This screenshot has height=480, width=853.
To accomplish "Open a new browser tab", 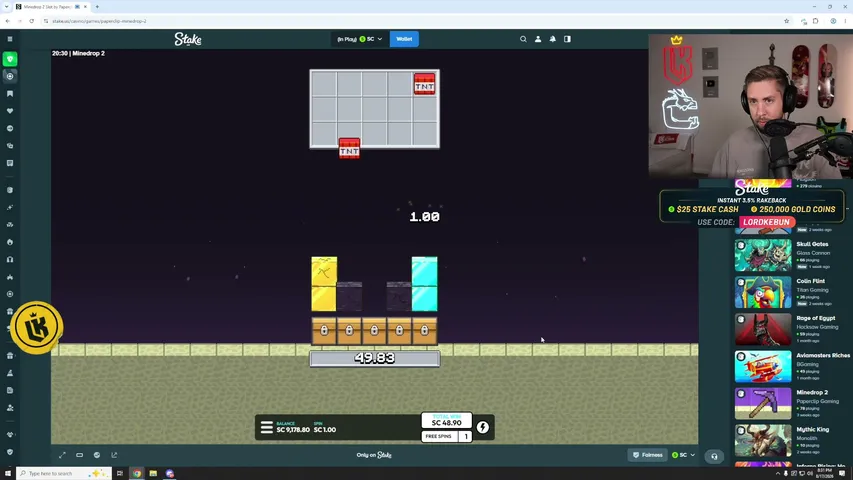I will pyautogui.click(x=97, y=7).
